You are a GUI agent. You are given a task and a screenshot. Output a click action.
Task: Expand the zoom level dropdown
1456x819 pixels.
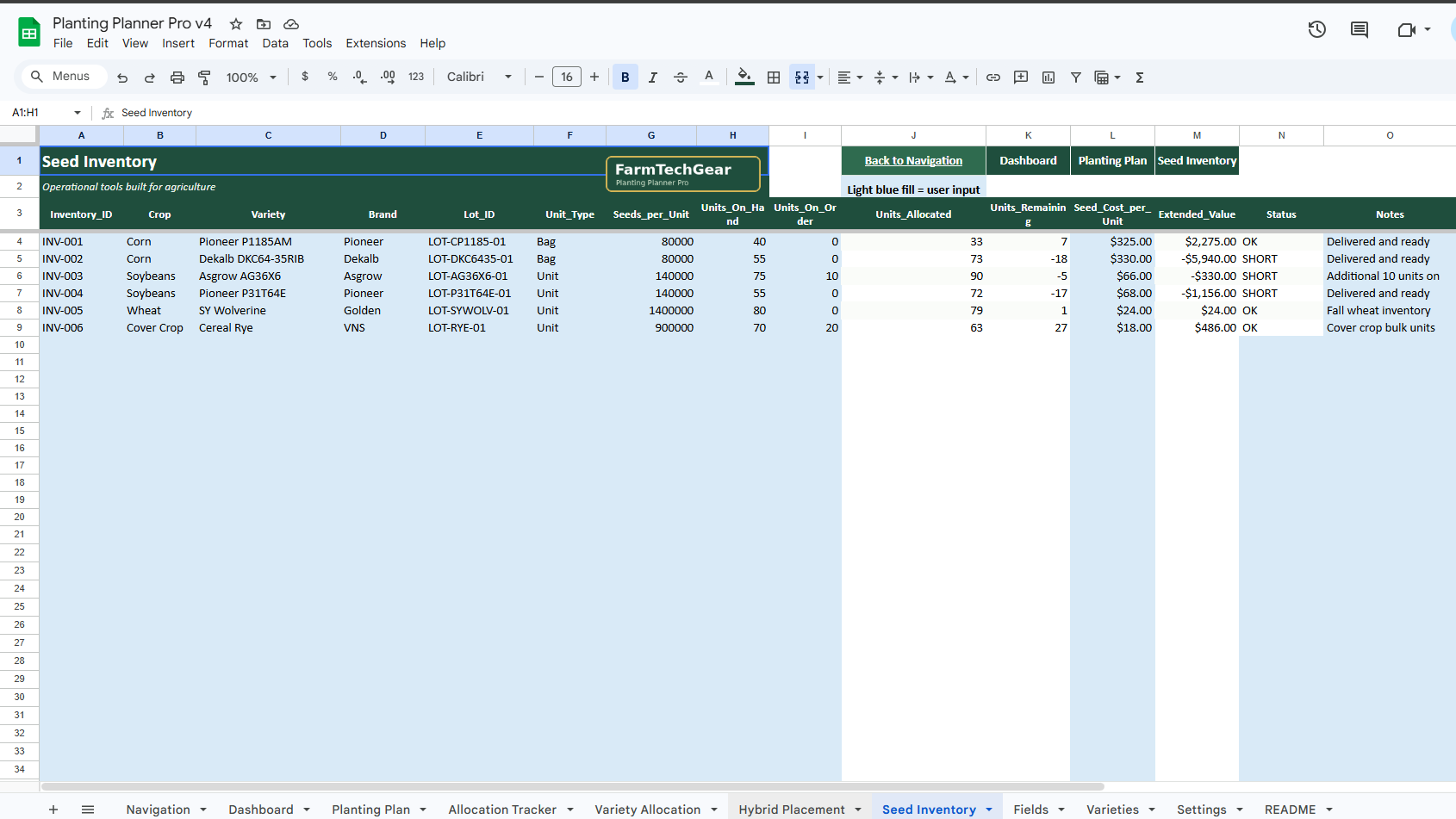273,77
